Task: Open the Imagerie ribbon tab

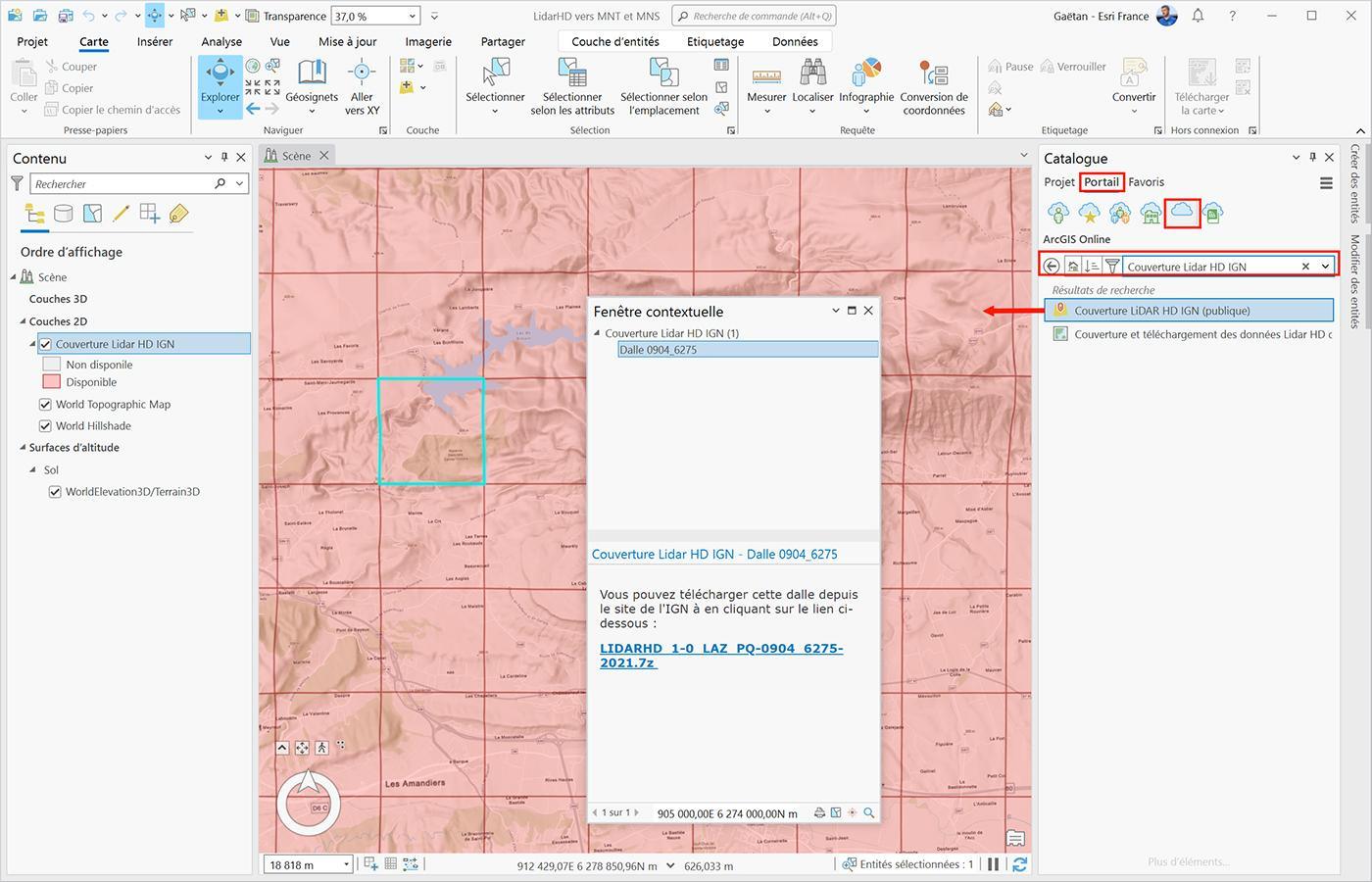Action: tap(428, 41)
